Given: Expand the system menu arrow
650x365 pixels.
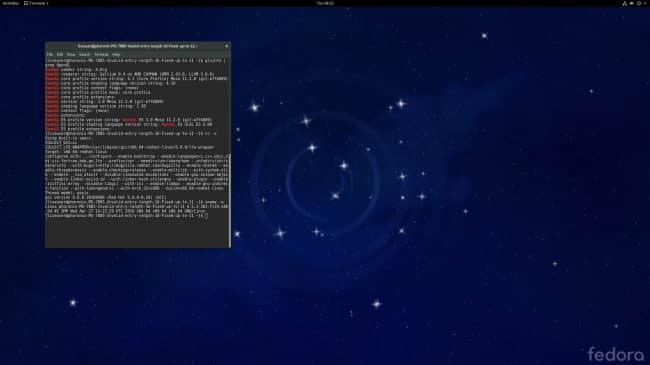Looking at the screenshot, I should 645,3.
